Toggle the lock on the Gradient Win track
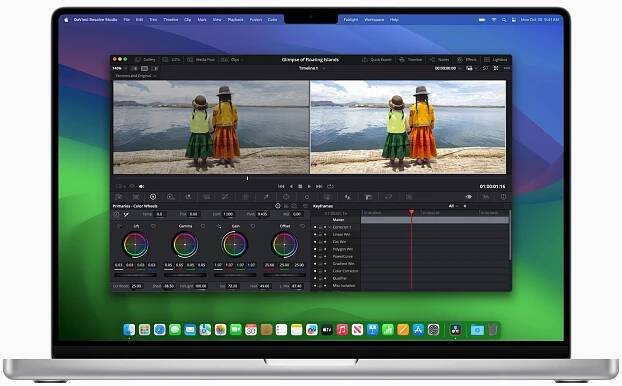622x386 pixels. [320, 263]
